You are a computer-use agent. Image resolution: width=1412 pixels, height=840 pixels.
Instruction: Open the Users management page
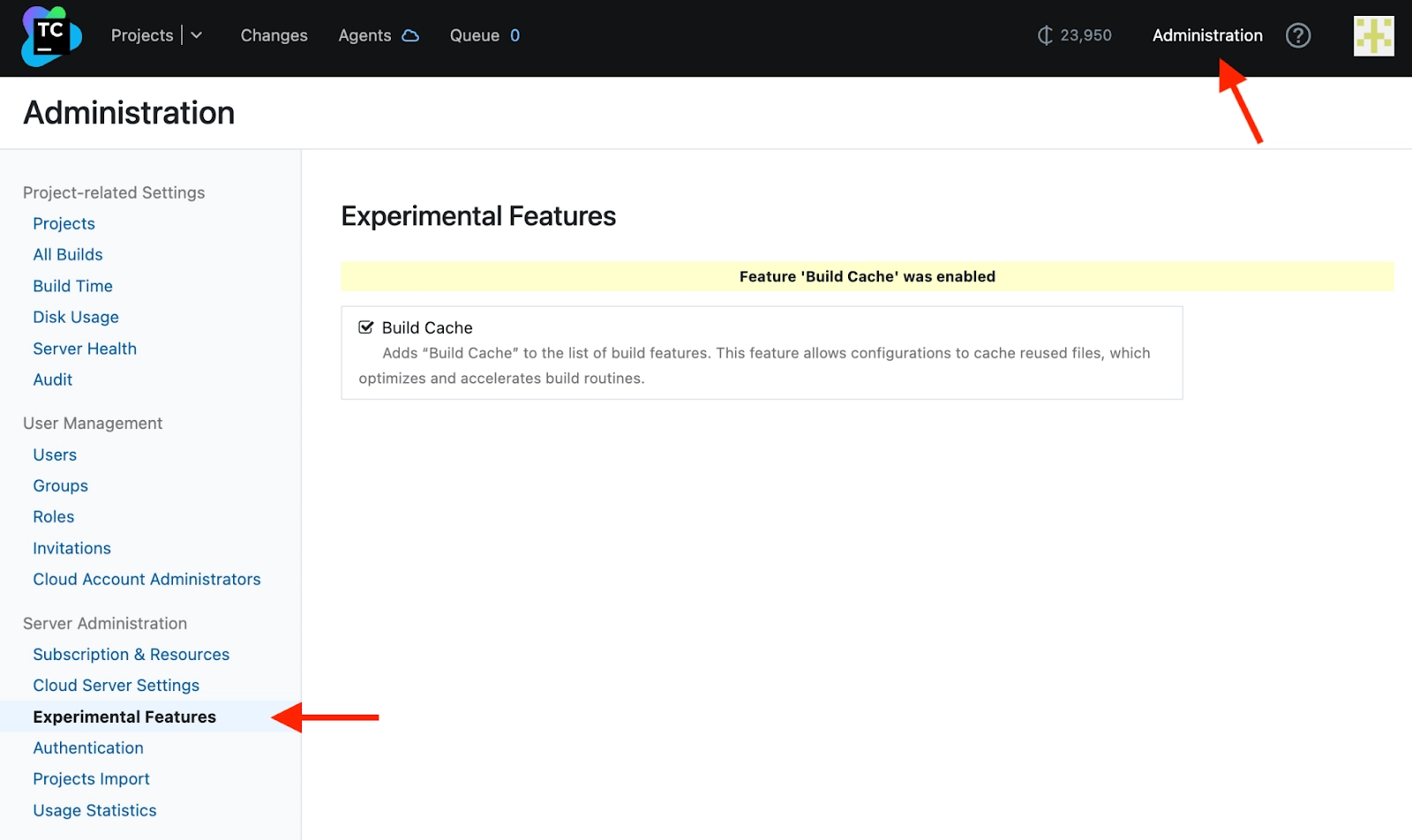55,454
